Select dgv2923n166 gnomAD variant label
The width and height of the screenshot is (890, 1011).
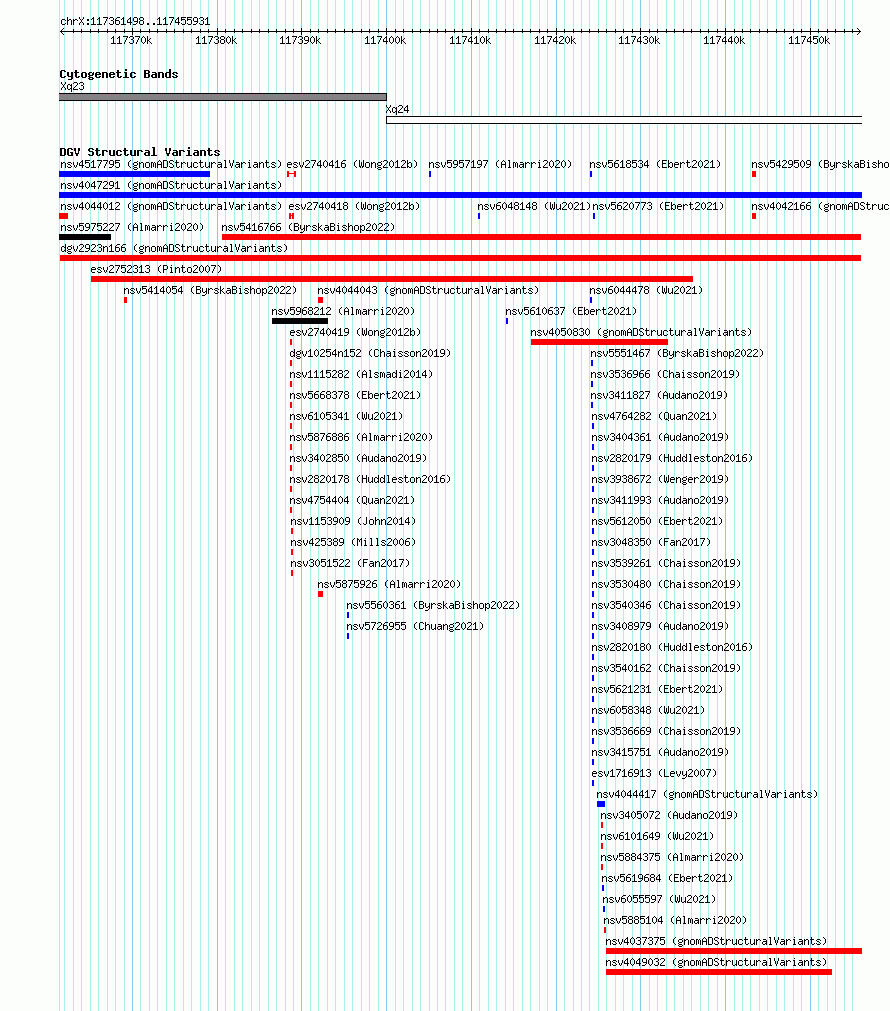point(173,248)
